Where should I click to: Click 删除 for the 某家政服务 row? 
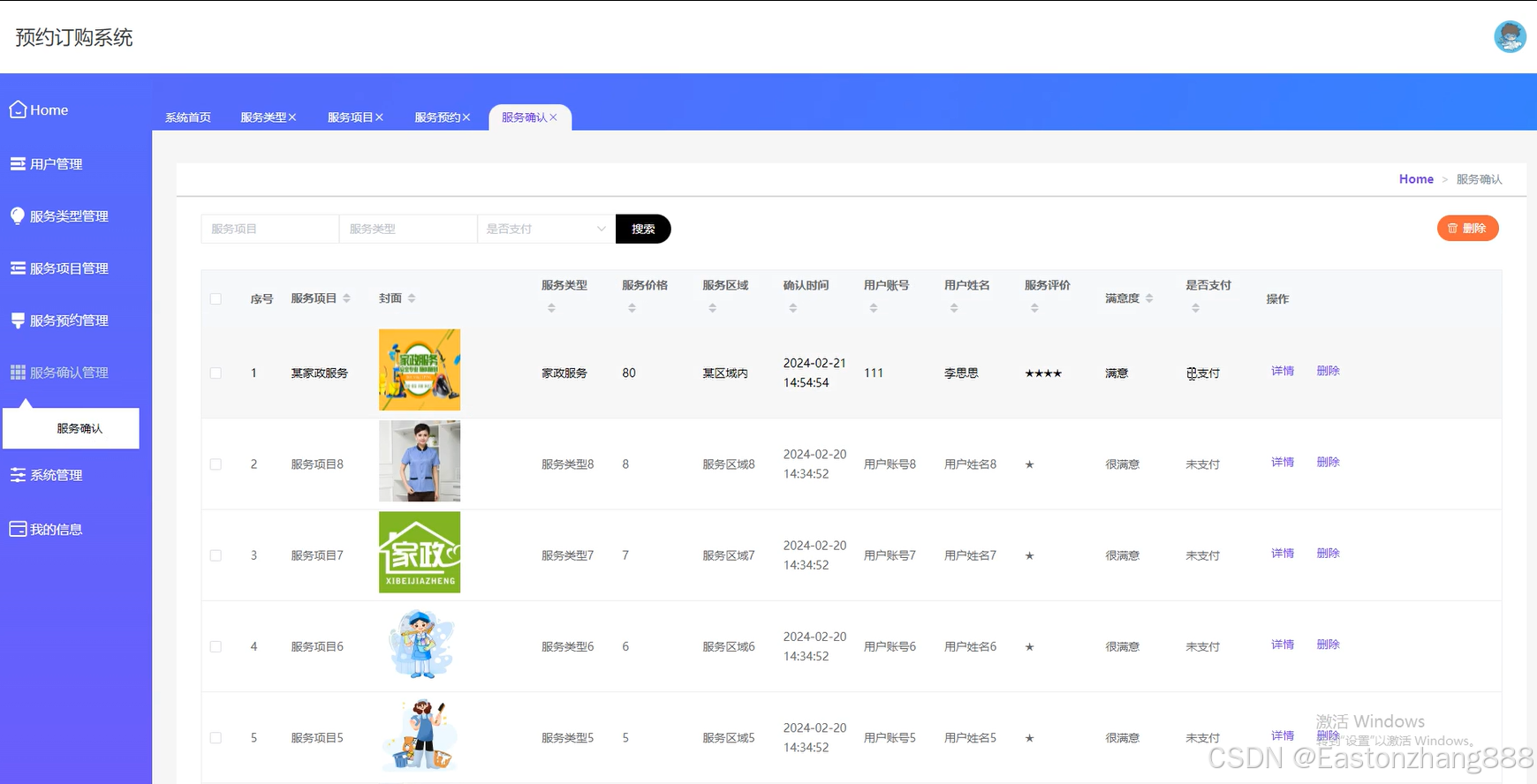pyautogui.click(x=1328, y=371)
